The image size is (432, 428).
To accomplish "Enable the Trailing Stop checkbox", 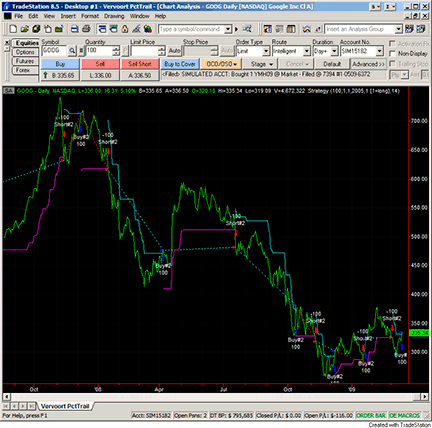I will (x=392, y=64).
